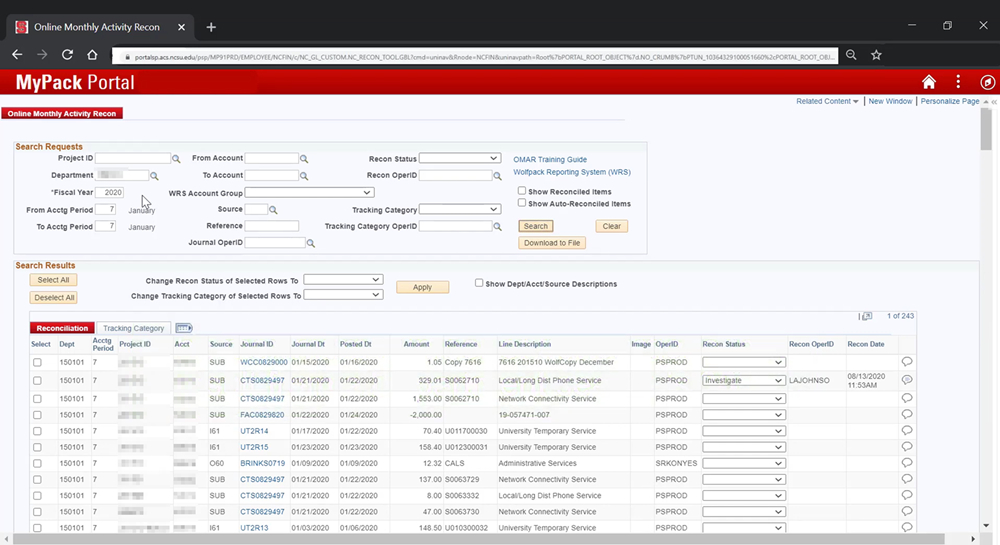Open Recon Status dropdown for WCC0829000 row
This screenshot has height=545, width=1000.
(743, 362)
